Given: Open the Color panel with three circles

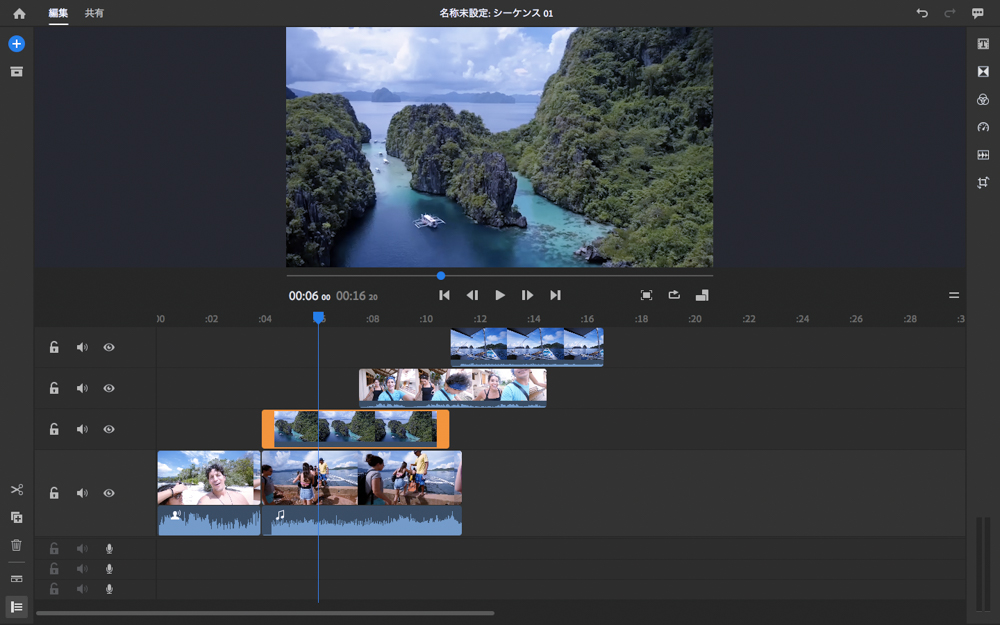Looking at the screenshot, I should point(983,100).
